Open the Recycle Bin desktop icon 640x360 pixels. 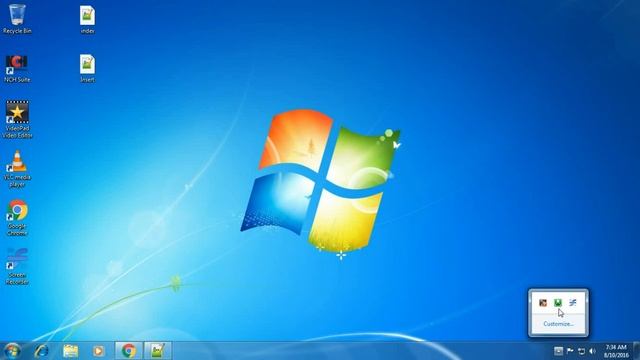[x=17, y=19]
